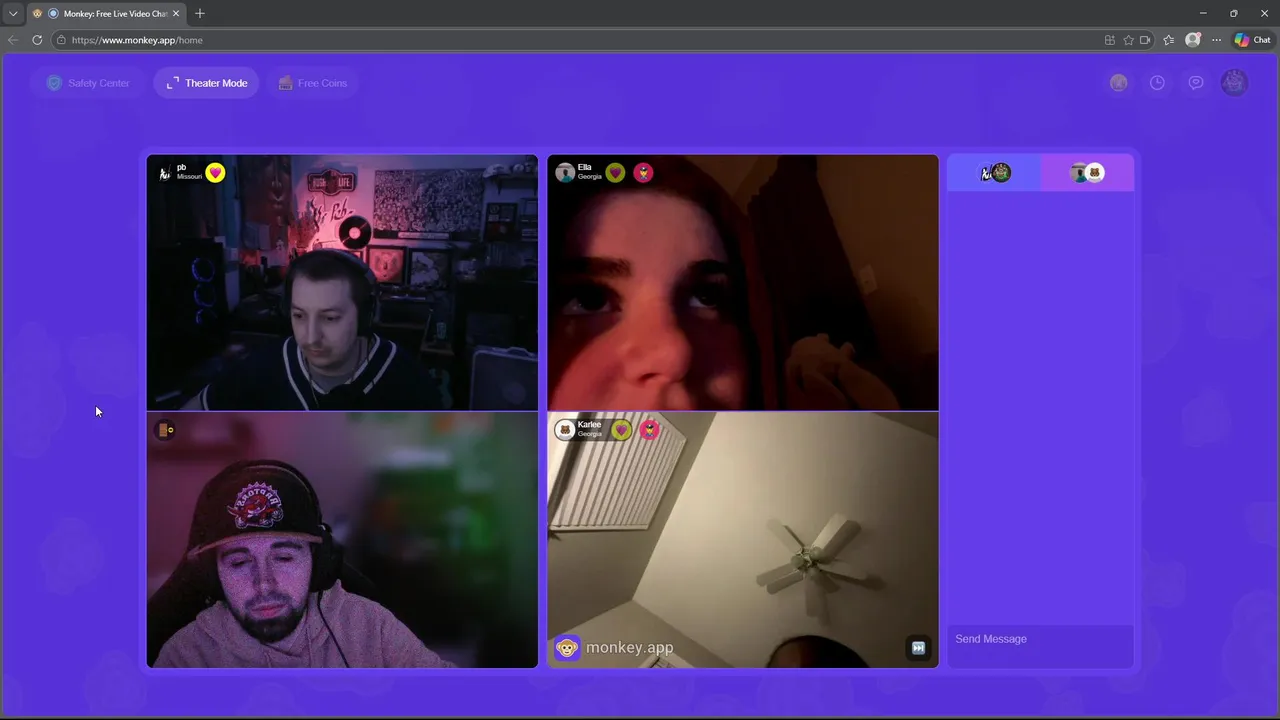Open your profile avatar in header
Viewport: 1280px width, 720px height.
coord(1234,83)
